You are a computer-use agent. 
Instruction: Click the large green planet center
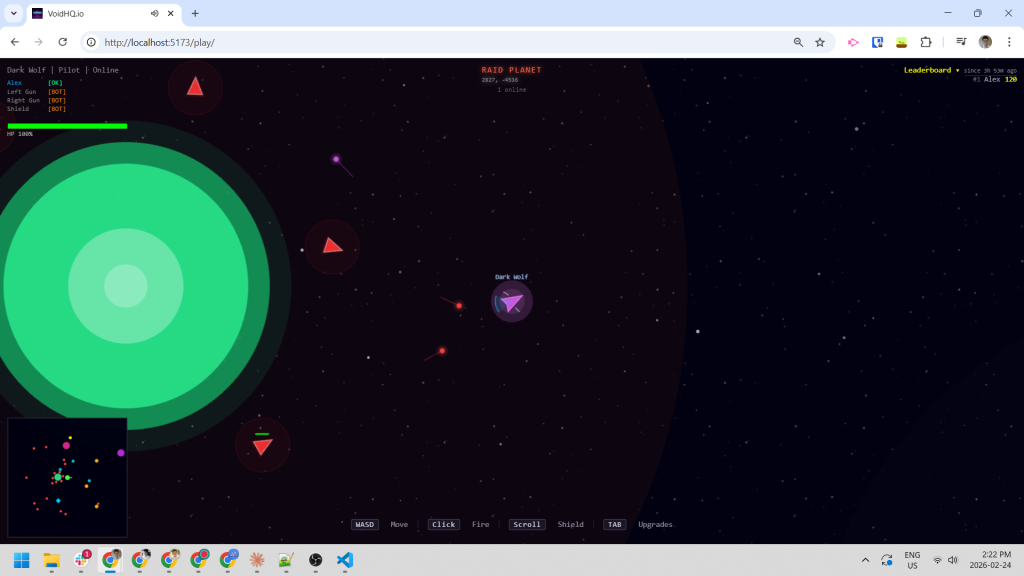pyautogui.click(x=126, y=286)
